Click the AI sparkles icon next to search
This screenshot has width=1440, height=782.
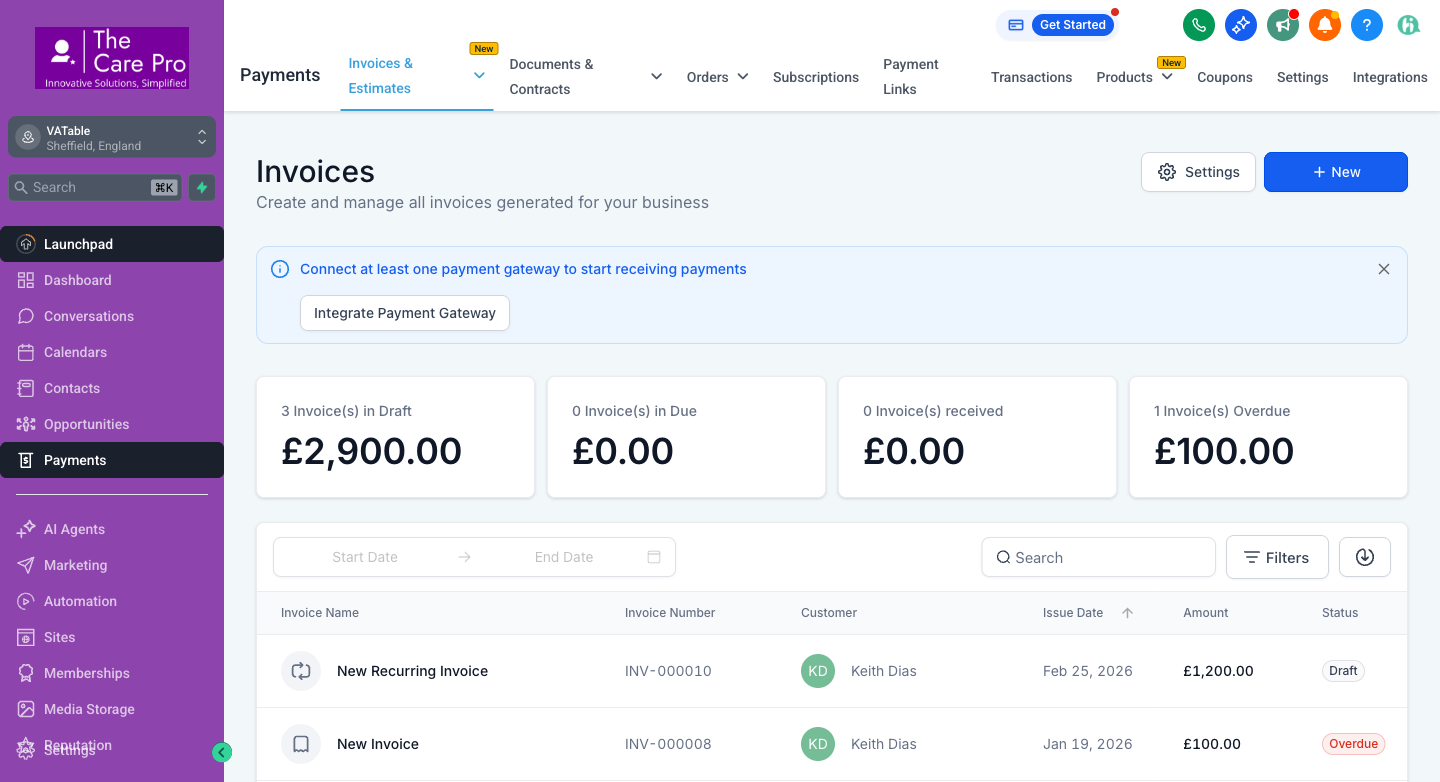point(201,187)
